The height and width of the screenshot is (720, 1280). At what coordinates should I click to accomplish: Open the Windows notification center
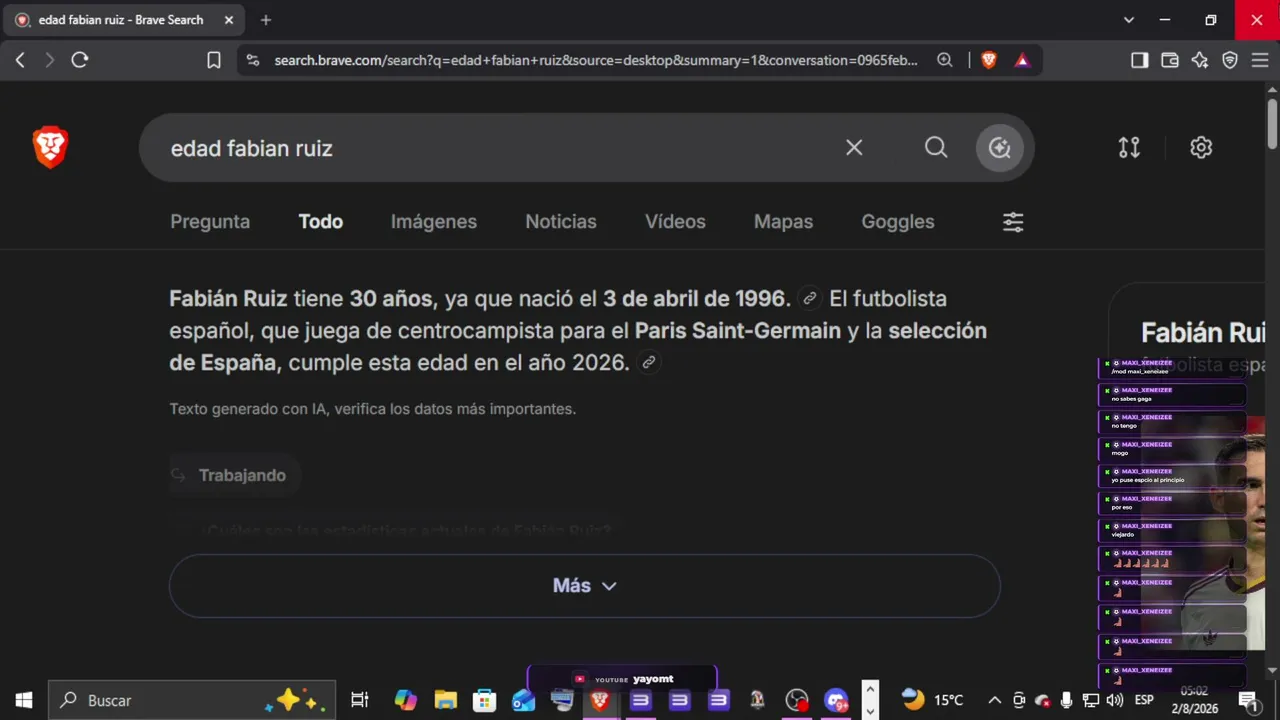pyautogui.click(x=1248, y=700)
